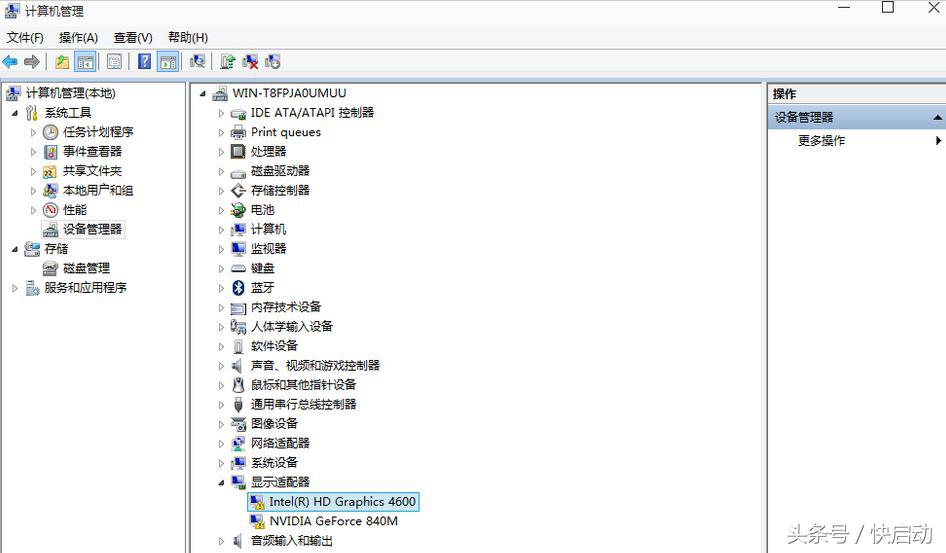
Task: Click the 存储控制器 icon
Action: pos(238,191)
